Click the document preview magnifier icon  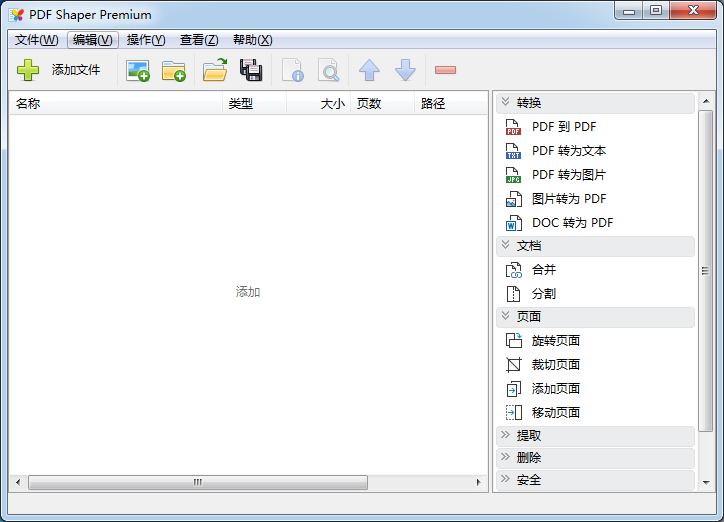pyautogui.click(x=329, y=70)
